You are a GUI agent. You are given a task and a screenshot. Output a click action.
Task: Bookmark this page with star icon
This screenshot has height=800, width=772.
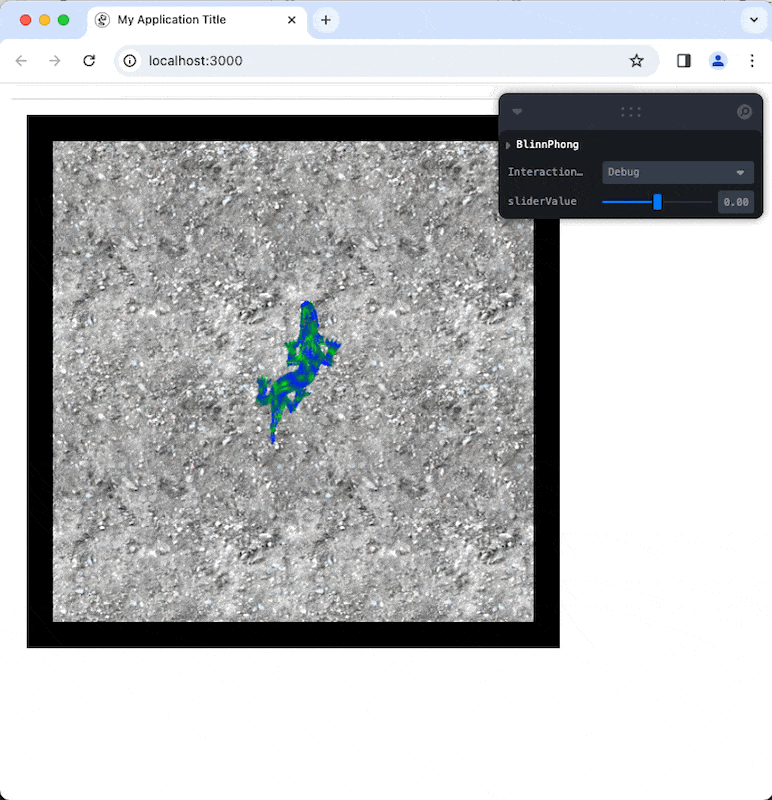[x=636, y=61]
